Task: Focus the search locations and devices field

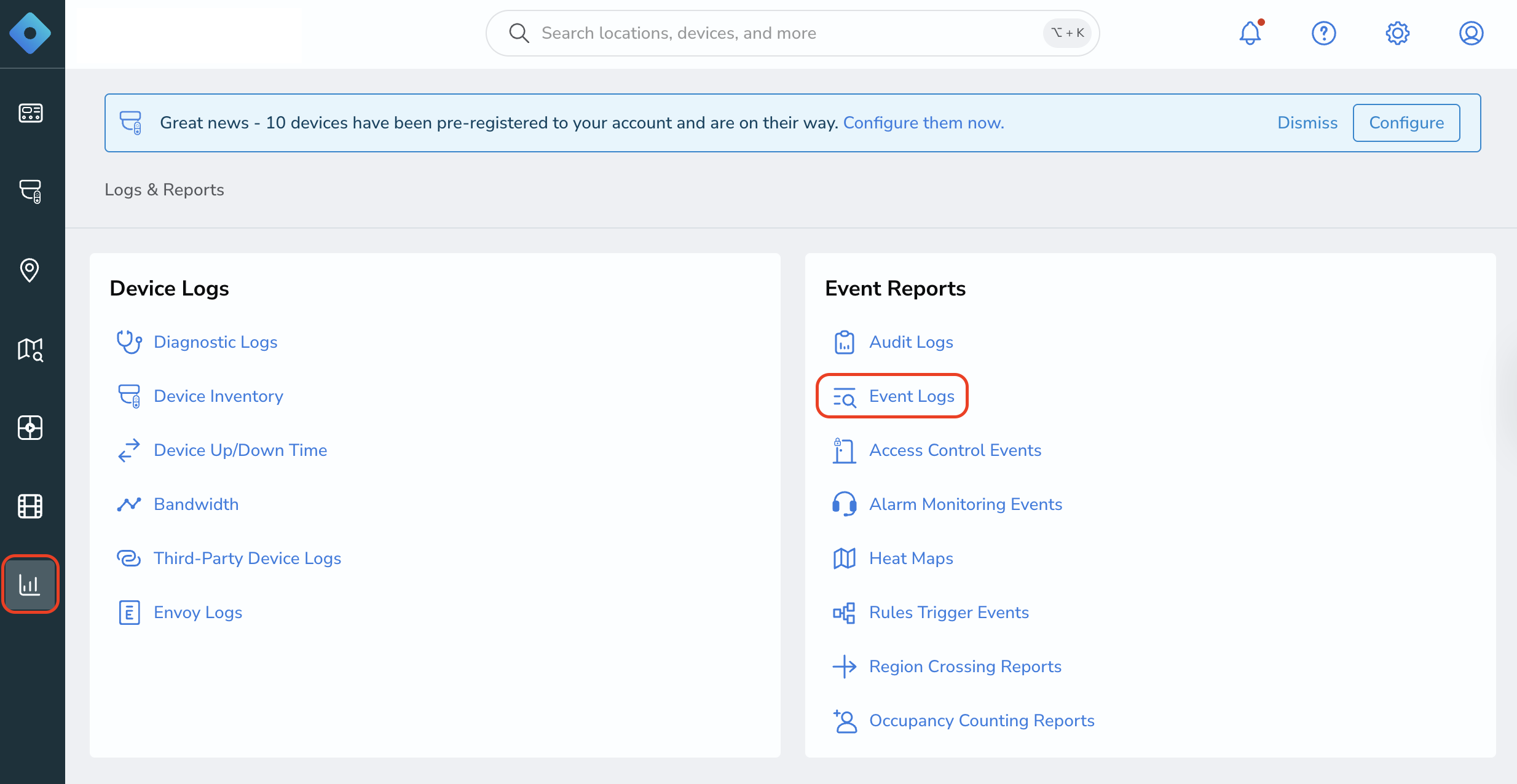Action: point(793,33)
